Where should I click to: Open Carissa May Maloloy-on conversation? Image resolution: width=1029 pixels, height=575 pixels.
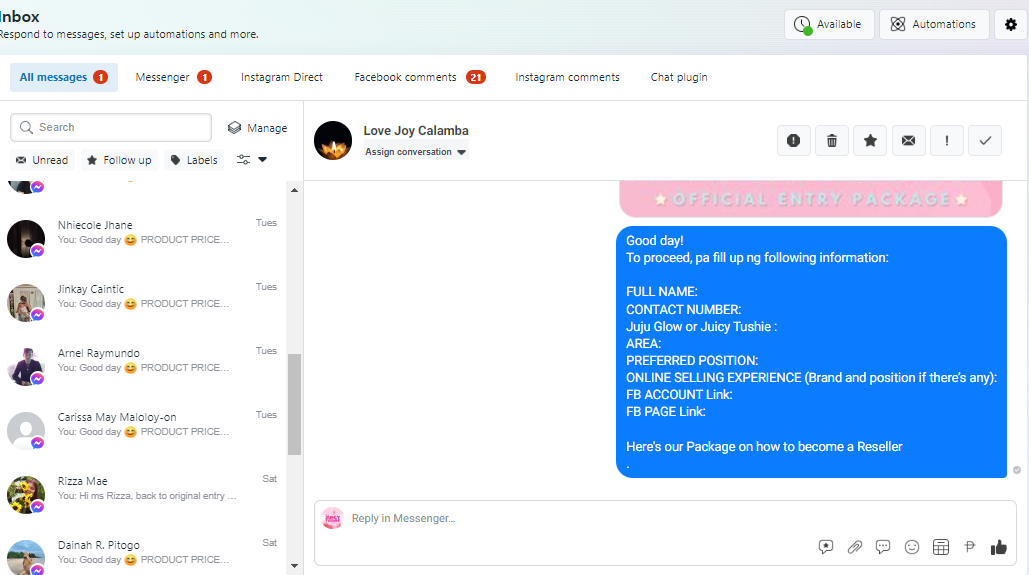(143, 431)
